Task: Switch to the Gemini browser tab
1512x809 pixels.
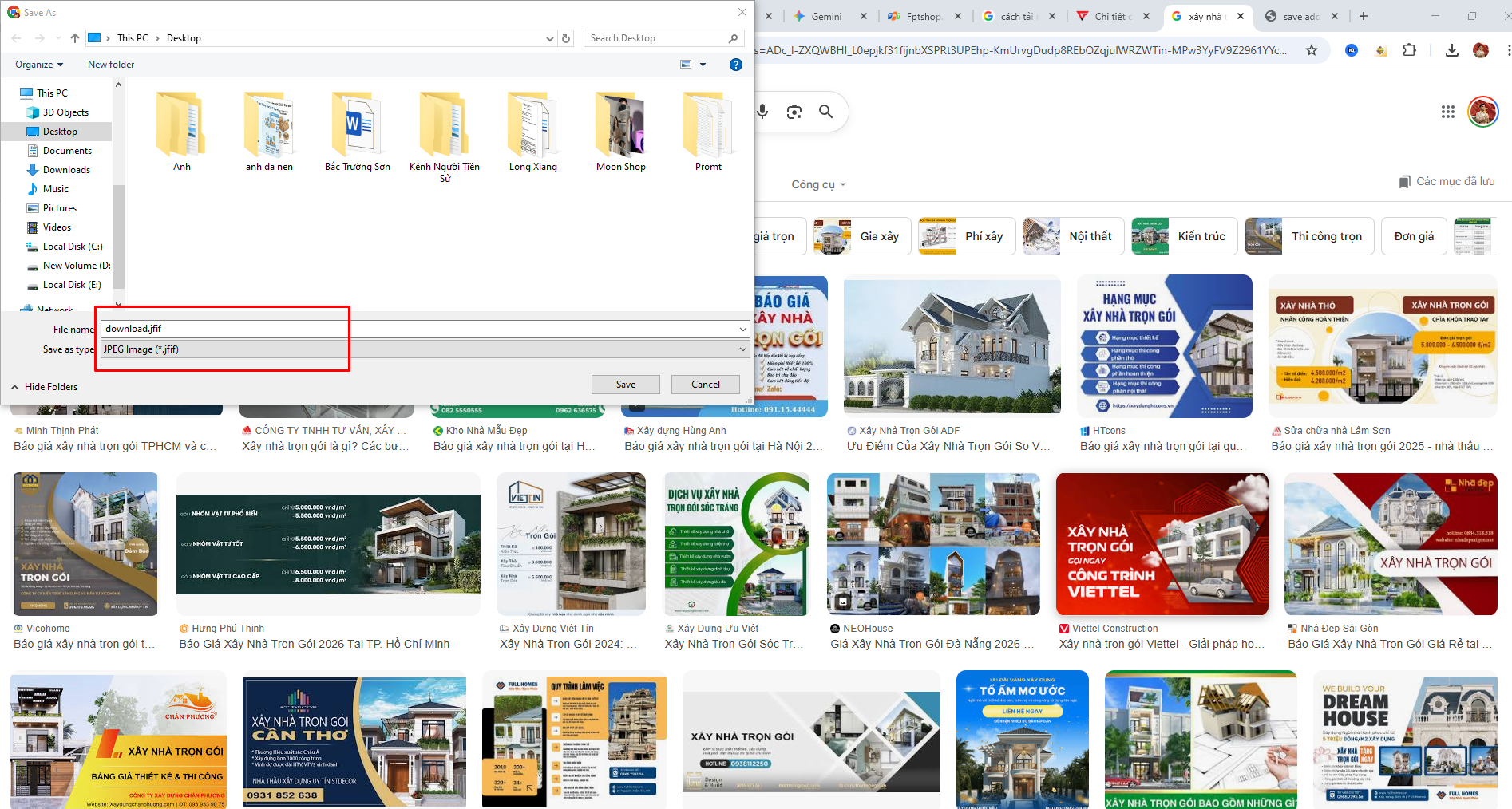Action: [x=826, y=16]
